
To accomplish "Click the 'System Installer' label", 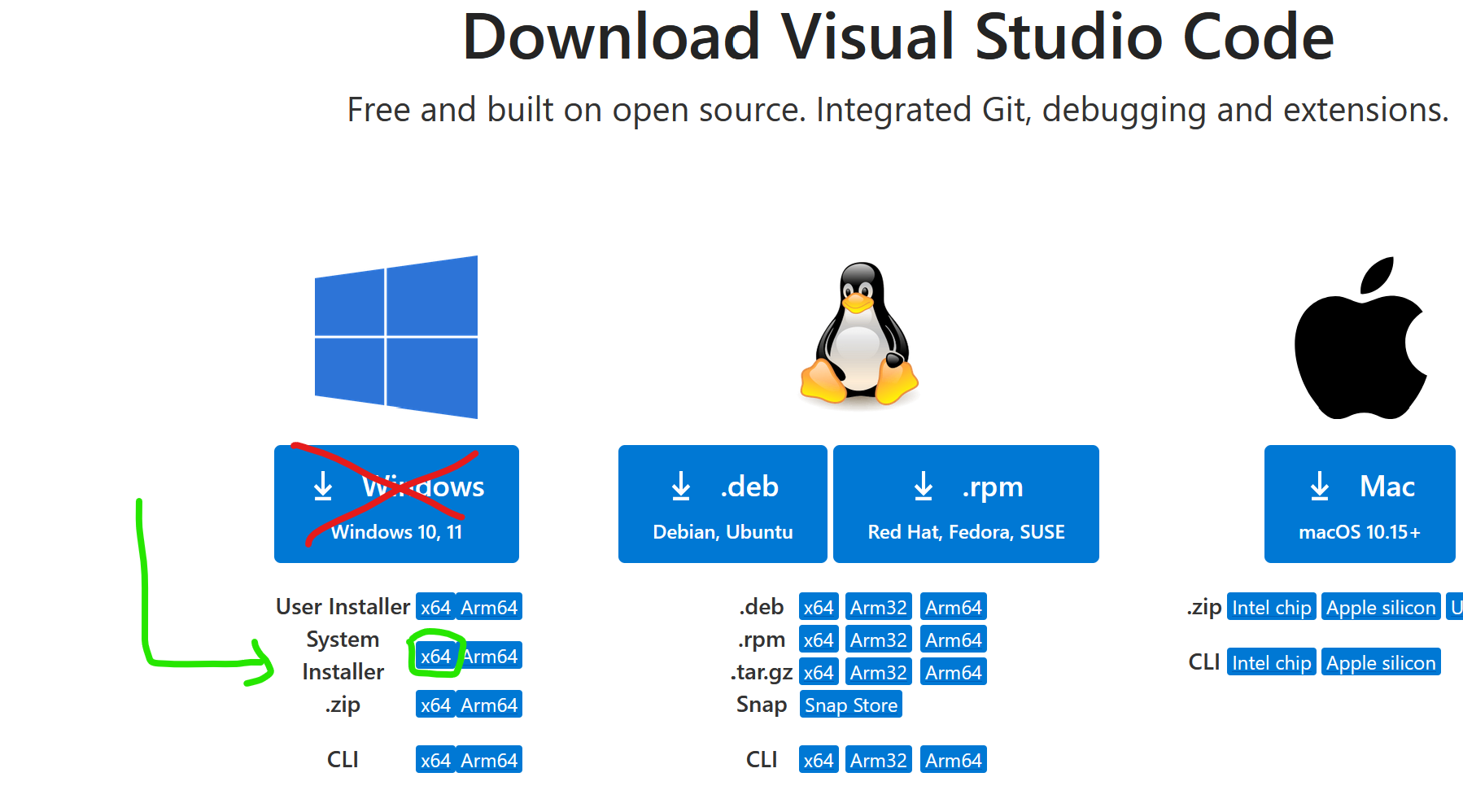I will [x=343, y=656].
